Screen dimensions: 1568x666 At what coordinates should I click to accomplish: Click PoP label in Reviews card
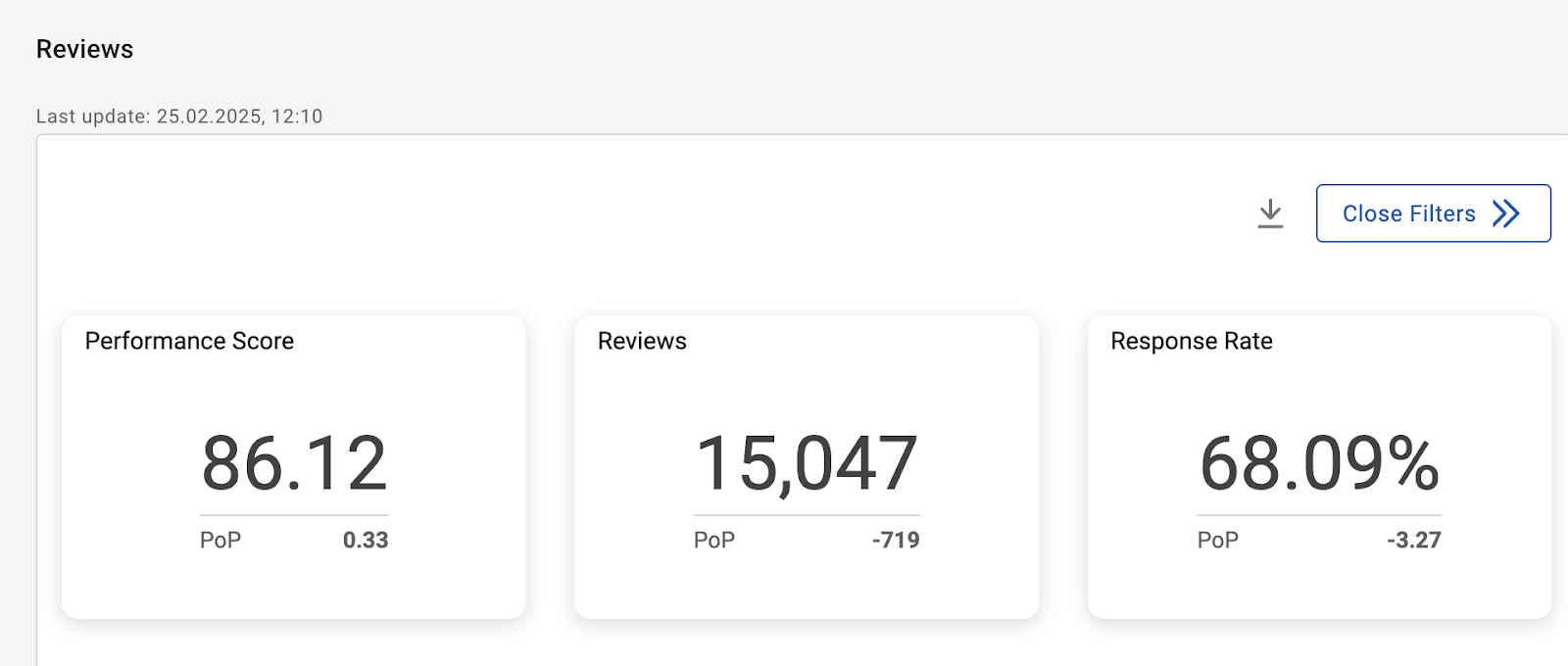coord(714,540)
